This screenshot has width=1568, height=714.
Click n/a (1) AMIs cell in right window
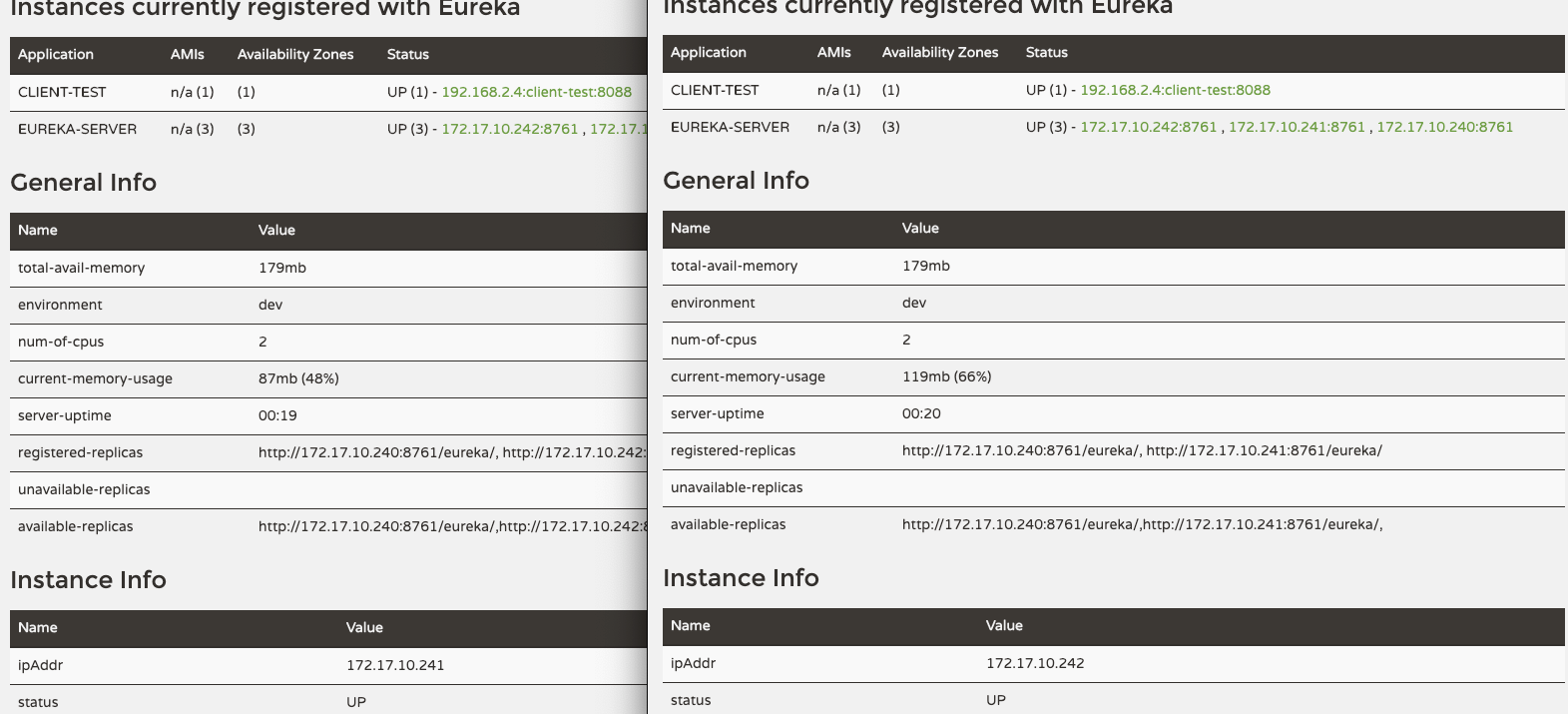[x=839, y=90]
